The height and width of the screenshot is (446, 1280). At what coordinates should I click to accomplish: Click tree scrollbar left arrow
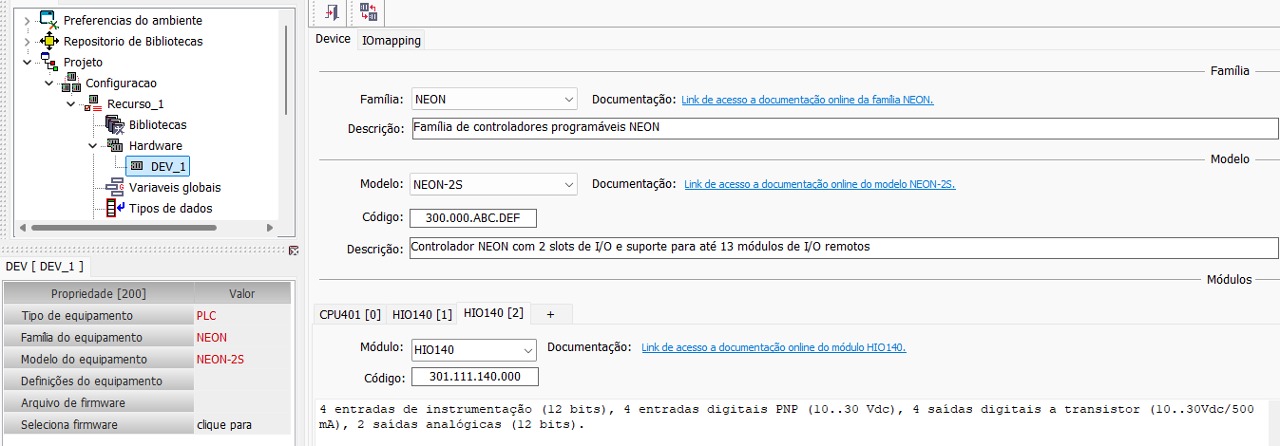click(x=22, y=228)
